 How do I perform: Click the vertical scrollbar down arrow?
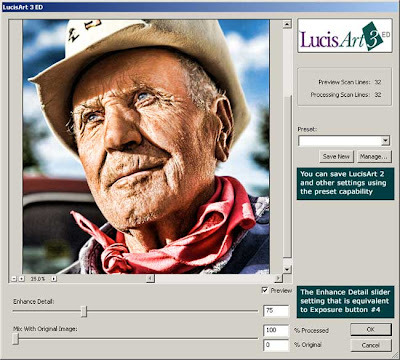point(287,269)
